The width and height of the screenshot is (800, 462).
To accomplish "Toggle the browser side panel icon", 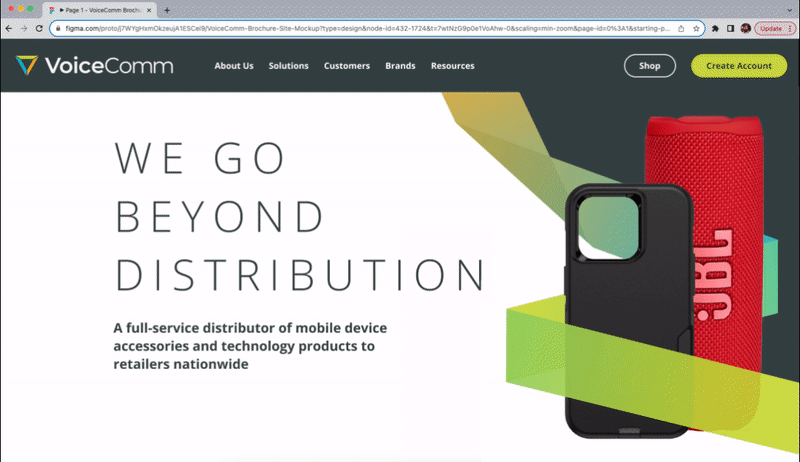I will (731, 29).
